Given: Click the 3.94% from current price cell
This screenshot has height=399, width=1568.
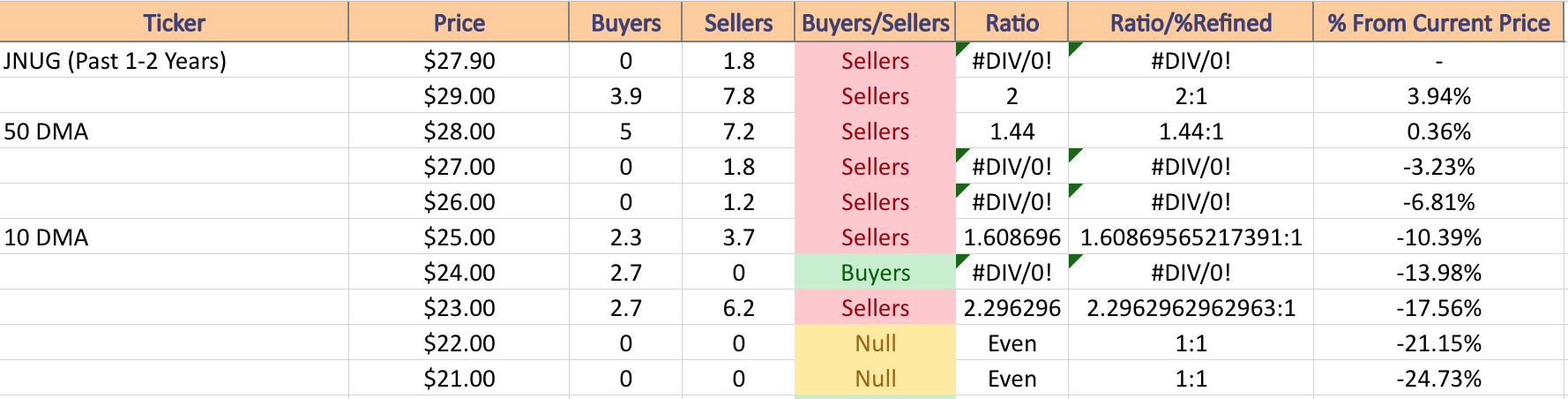Looking at the screenshot, I should [1438, 96].
